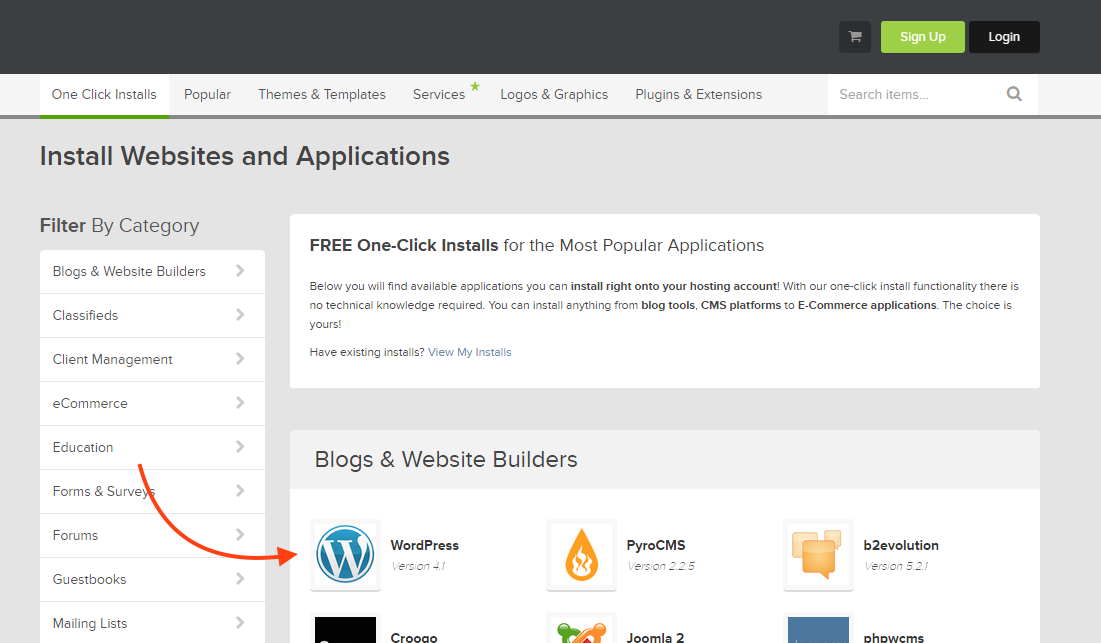The image size is (1101, 643).
Task: Expand the eCommerce category arrow
Action: [x=240, y=403]
